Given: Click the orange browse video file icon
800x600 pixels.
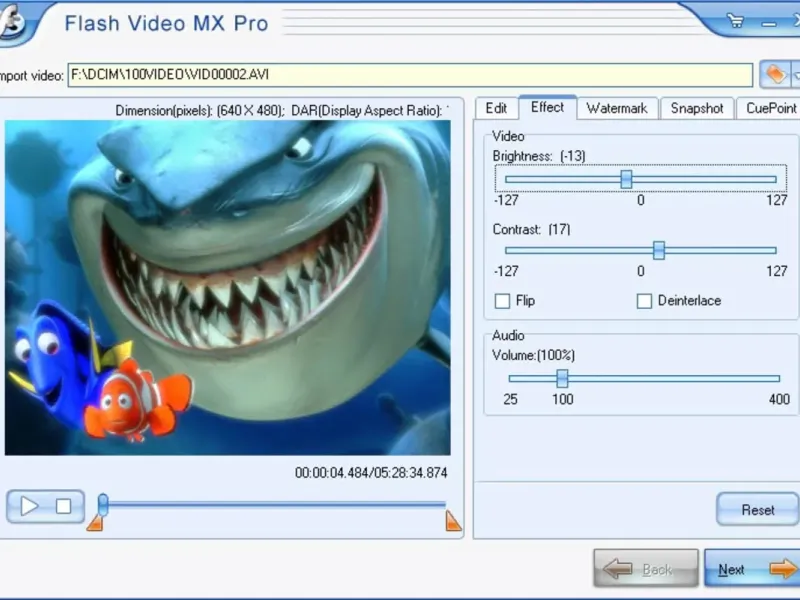Looking at the screenshot, I should 775,74.
